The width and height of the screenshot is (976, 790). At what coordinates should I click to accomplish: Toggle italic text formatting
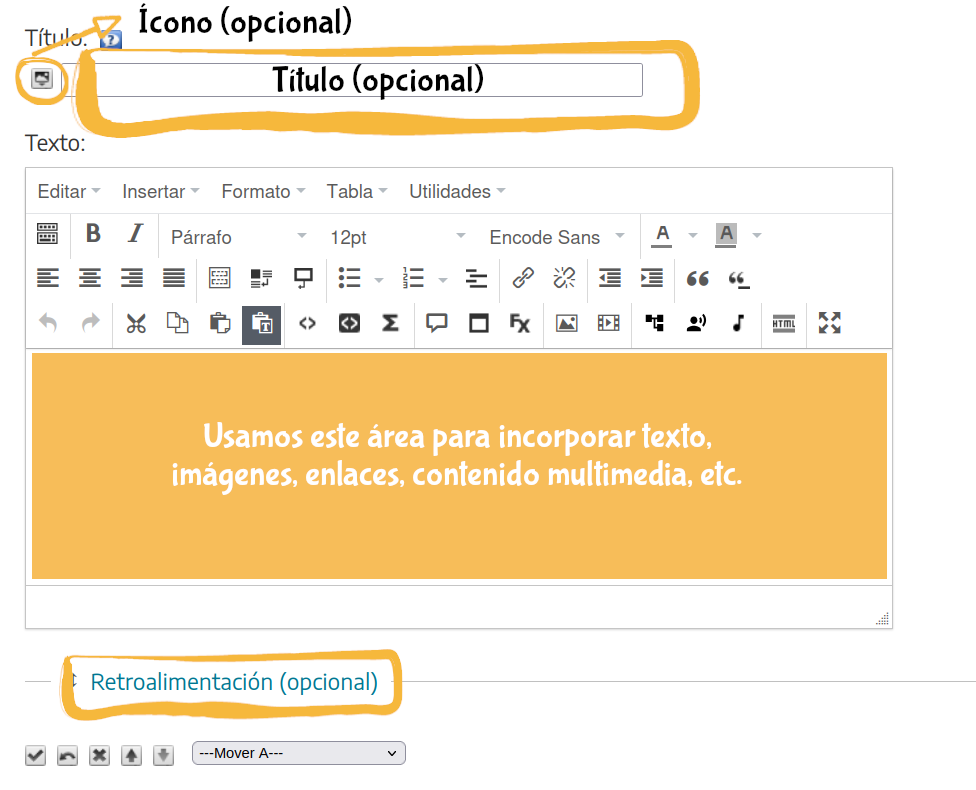click(135, 234)
